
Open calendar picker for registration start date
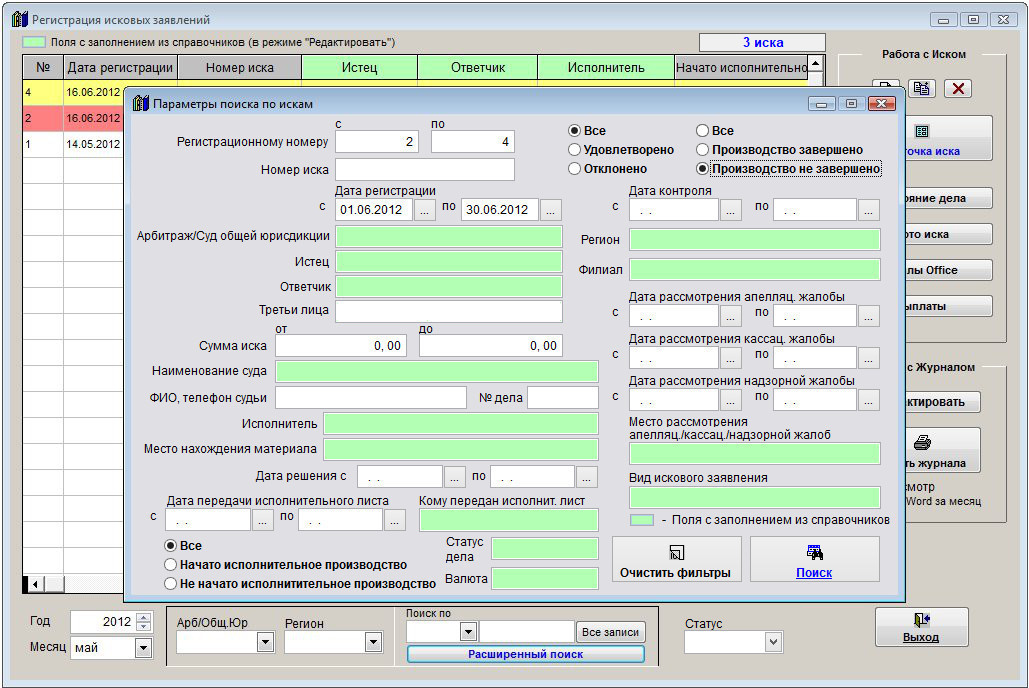pos(425,210)
